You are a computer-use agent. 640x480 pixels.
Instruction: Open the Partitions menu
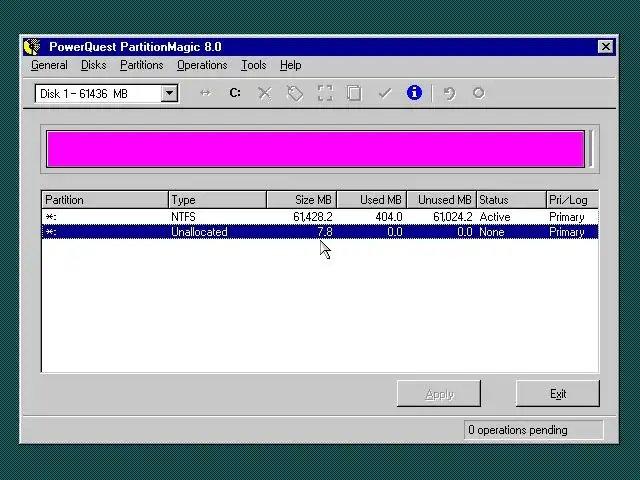pos(141,65)
